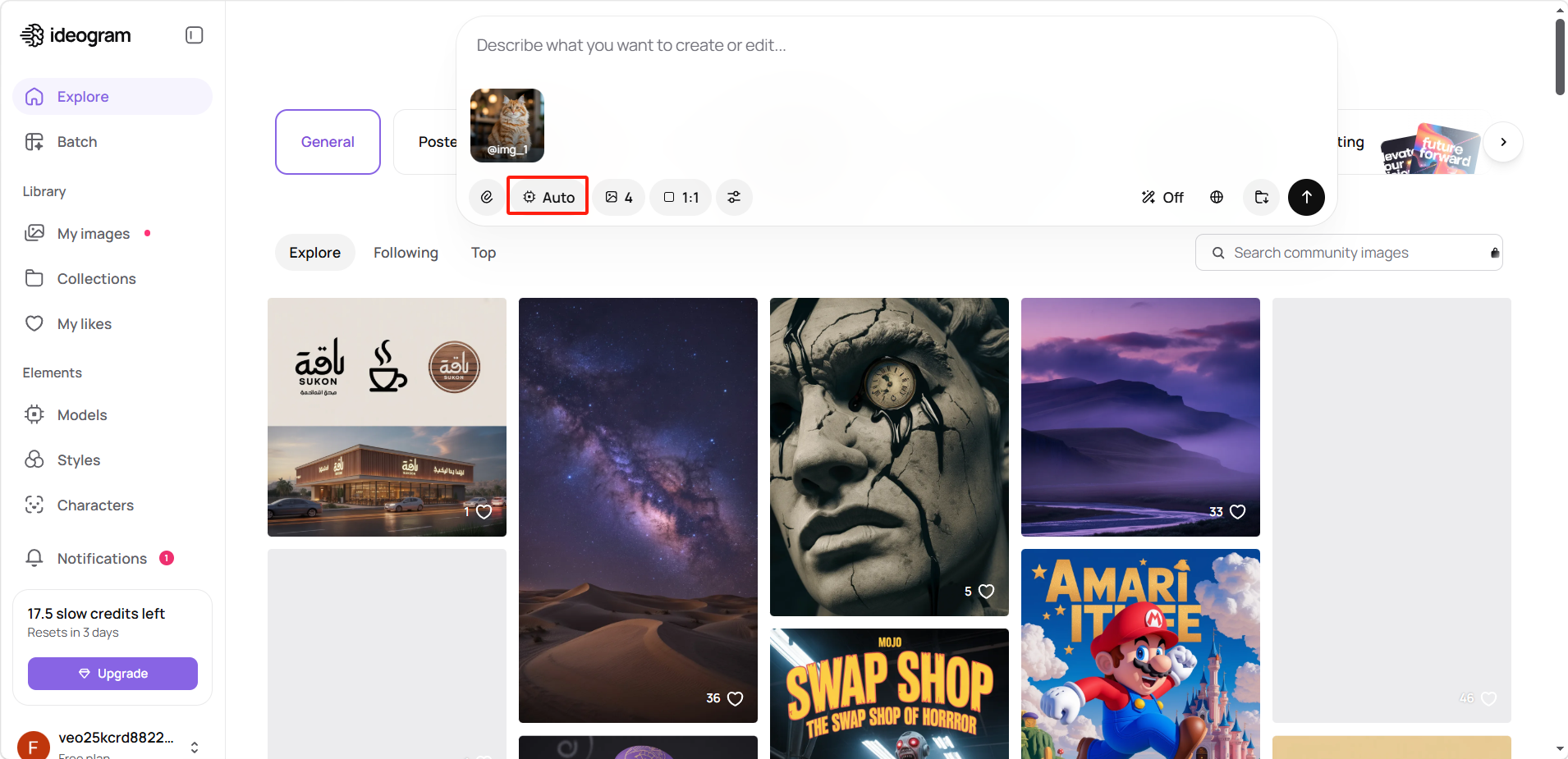This screenshot has width=1568, height=759.
Task: Like the purple mountain landscape image
Action: click(1238, 512)
